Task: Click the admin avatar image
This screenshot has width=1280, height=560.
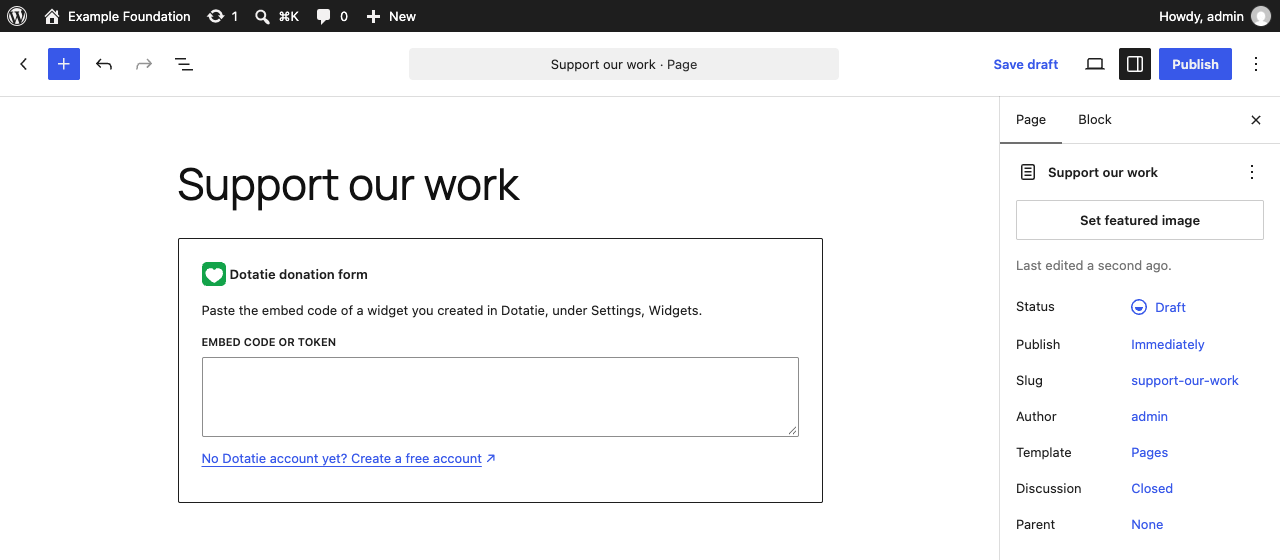Action: point(1261,16)
